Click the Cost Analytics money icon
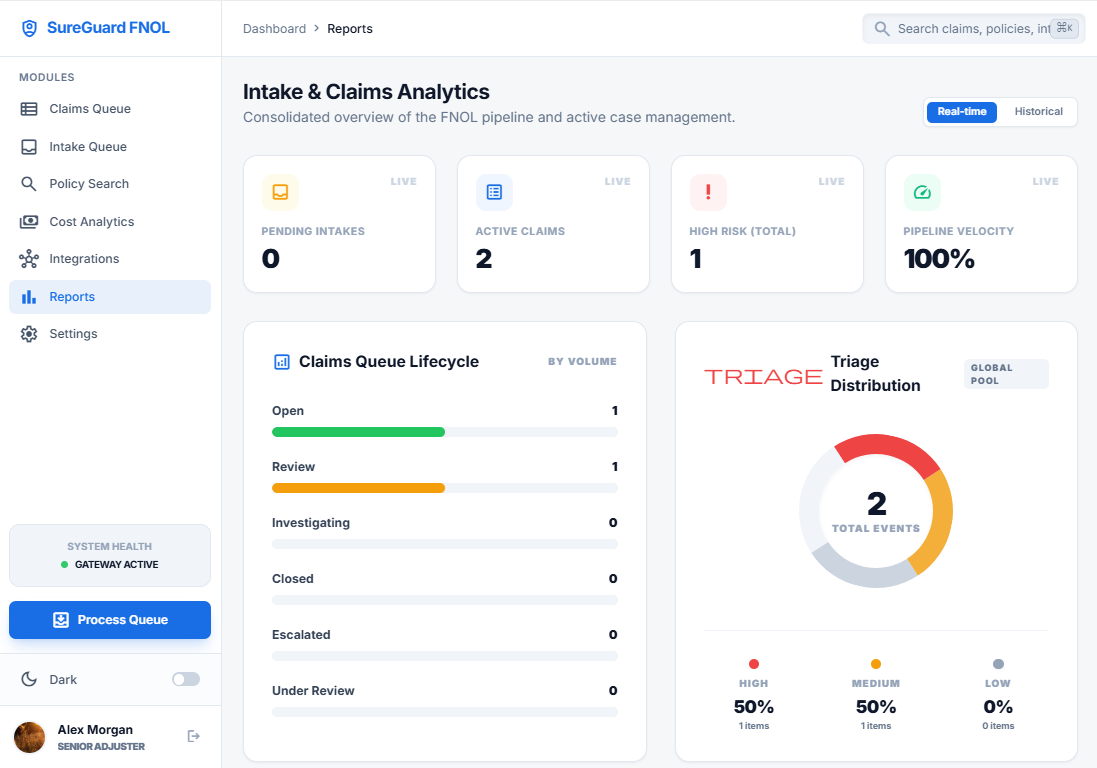The image size is (1097, 768). tap(29, 222)
